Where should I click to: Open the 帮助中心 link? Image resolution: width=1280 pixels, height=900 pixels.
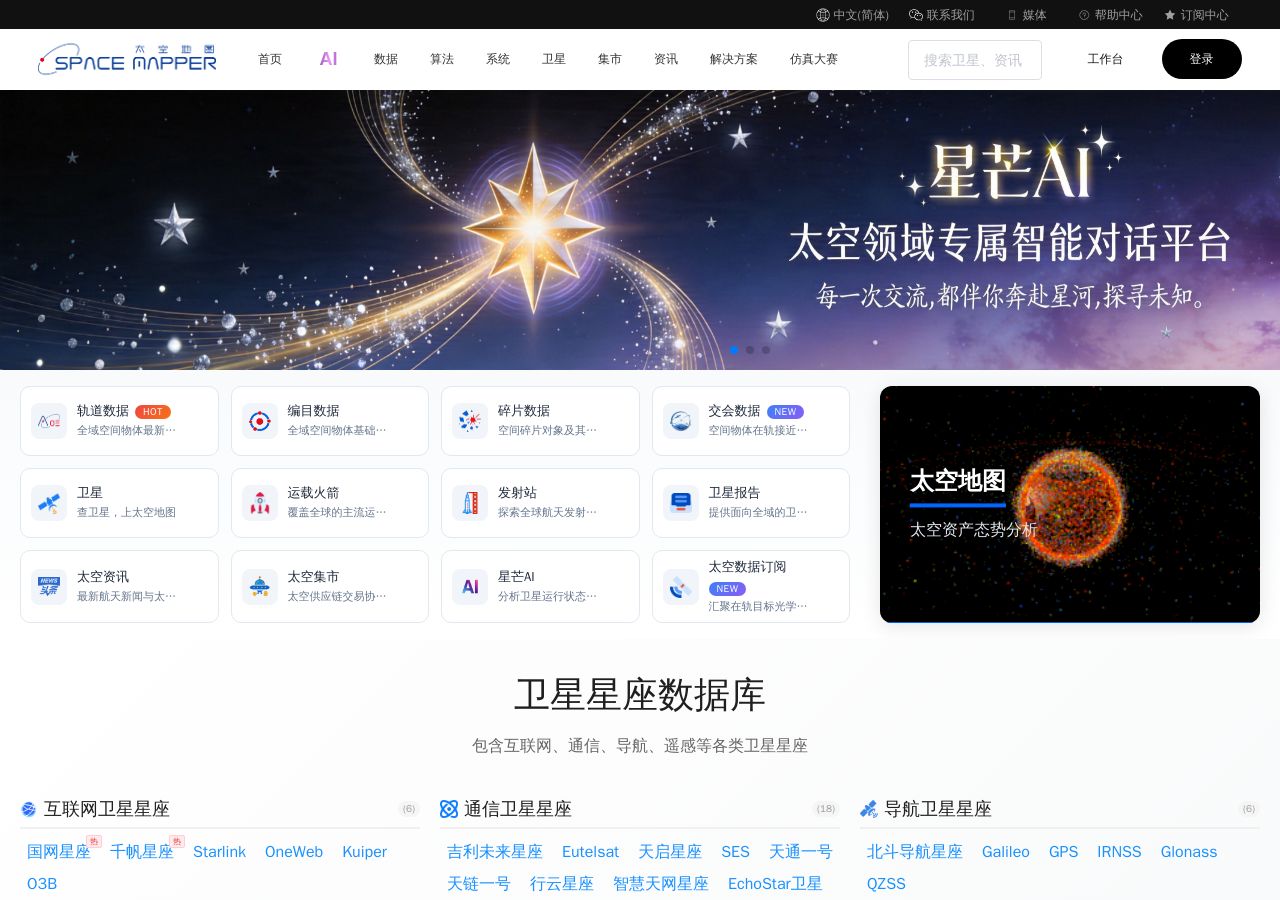(1118, 15)
